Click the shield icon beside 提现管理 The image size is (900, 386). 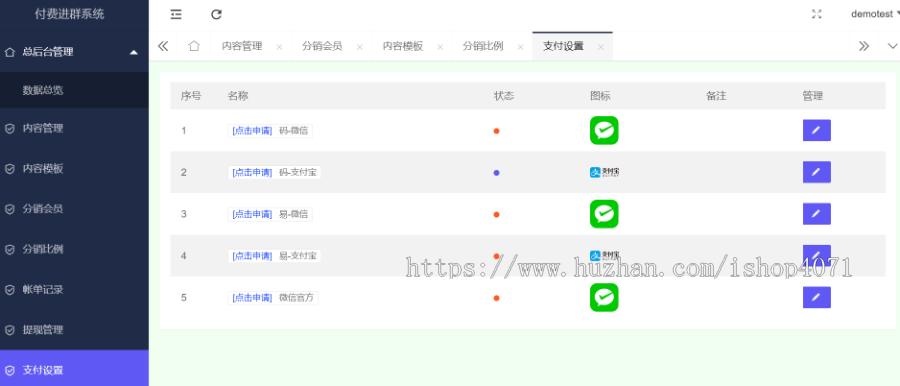coord(10,330)
